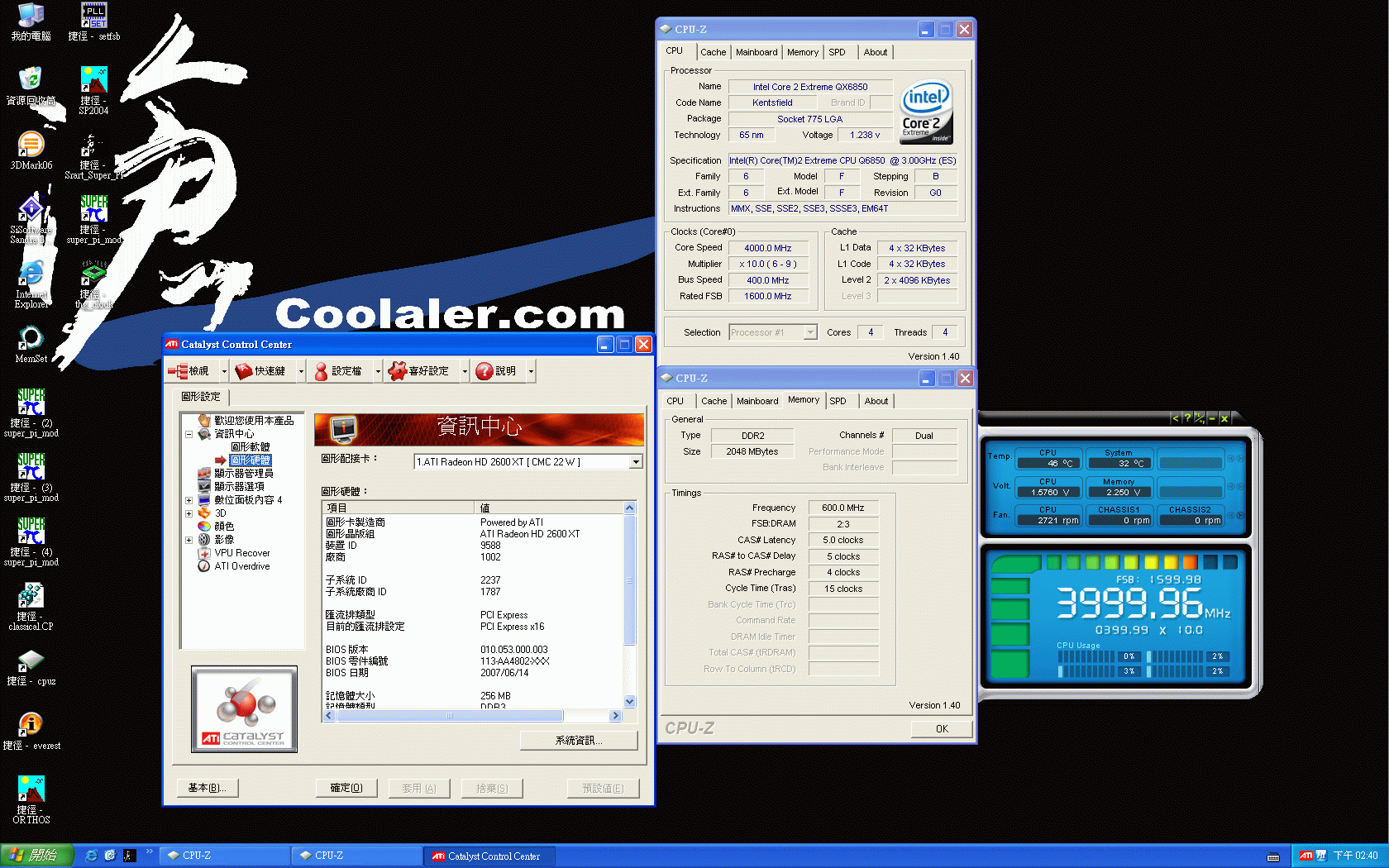Launch the cpuz desktop shortcut
Viewport: 1389px width, 868px height.
tap(31, 667)
